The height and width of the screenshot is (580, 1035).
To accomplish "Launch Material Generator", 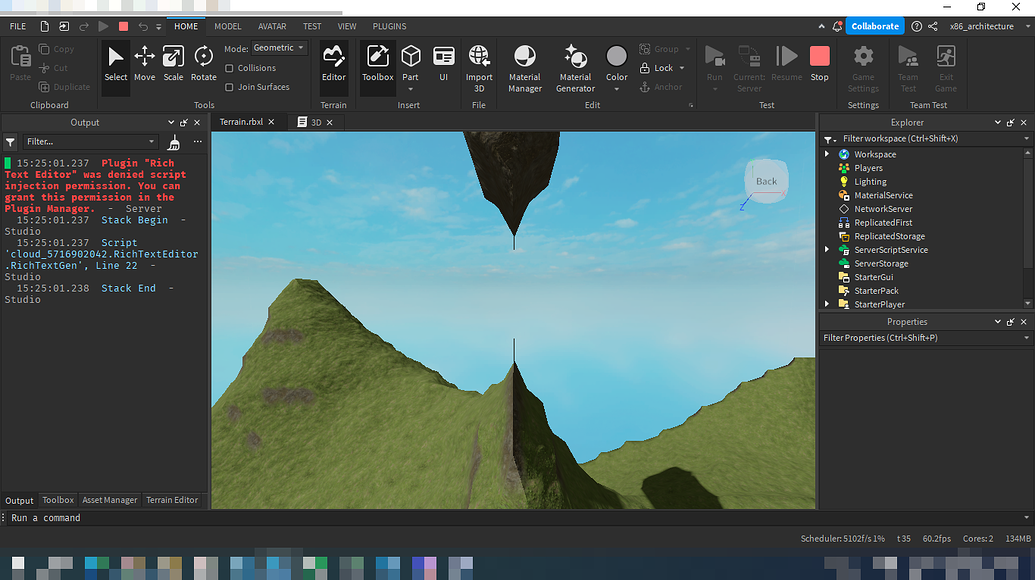I will click(x=575, y=69).
